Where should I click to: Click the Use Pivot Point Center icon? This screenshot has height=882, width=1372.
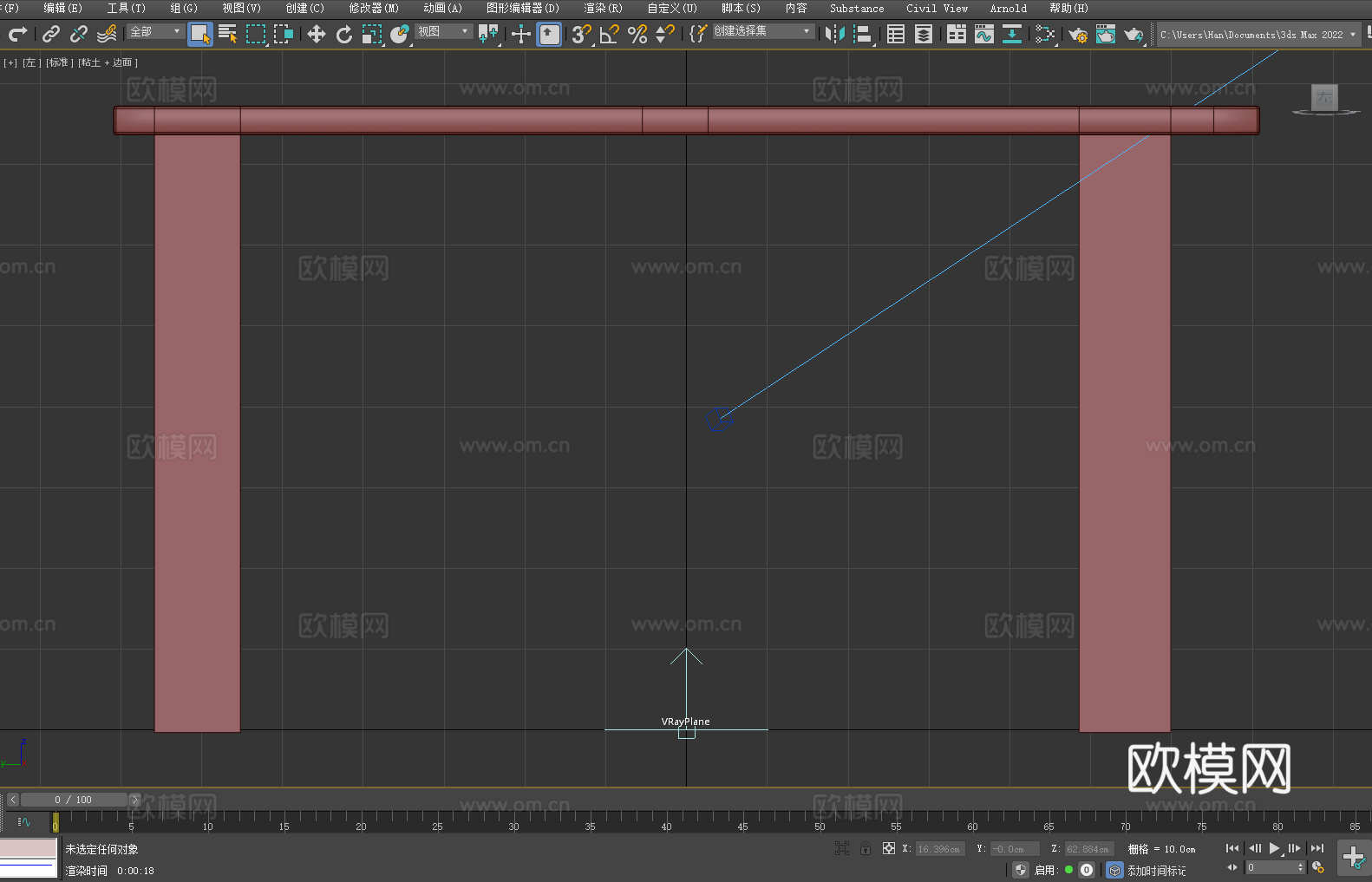(488, 34)
